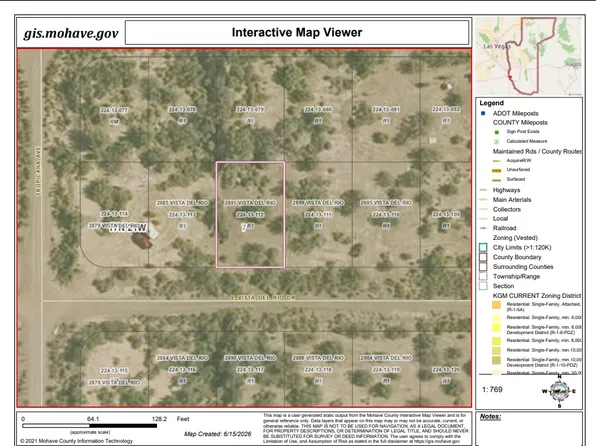The image size is (596, 446).
Task: Select the pink-outlined parcel 2891 VISTA DEL RIO
Action: [x=250, y=215]
